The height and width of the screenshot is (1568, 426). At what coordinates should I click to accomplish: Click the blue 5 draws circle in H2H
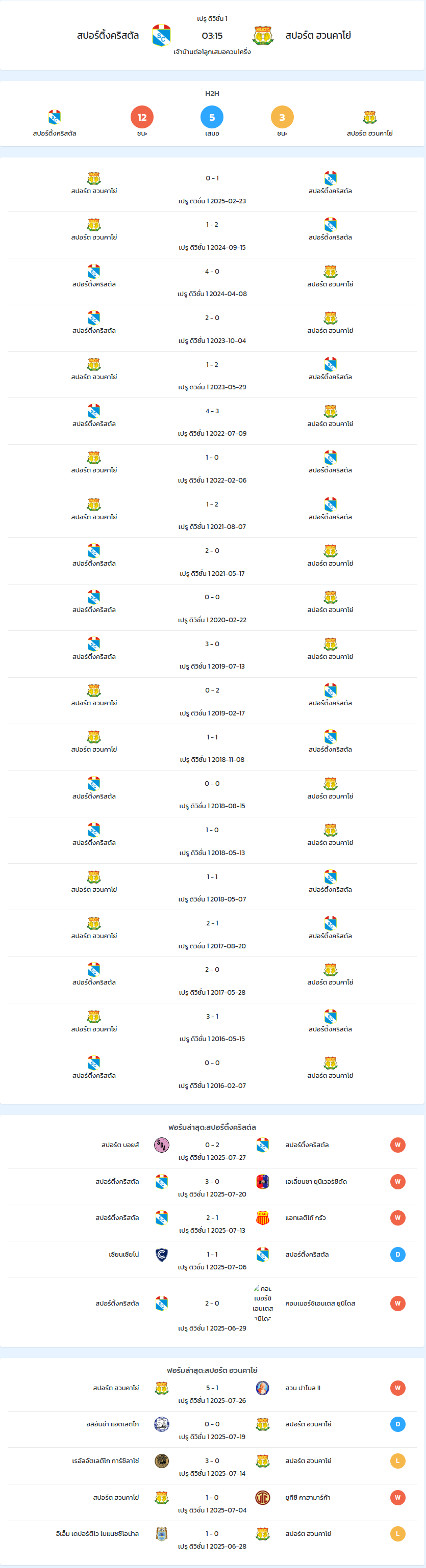[x=212, y=117]
